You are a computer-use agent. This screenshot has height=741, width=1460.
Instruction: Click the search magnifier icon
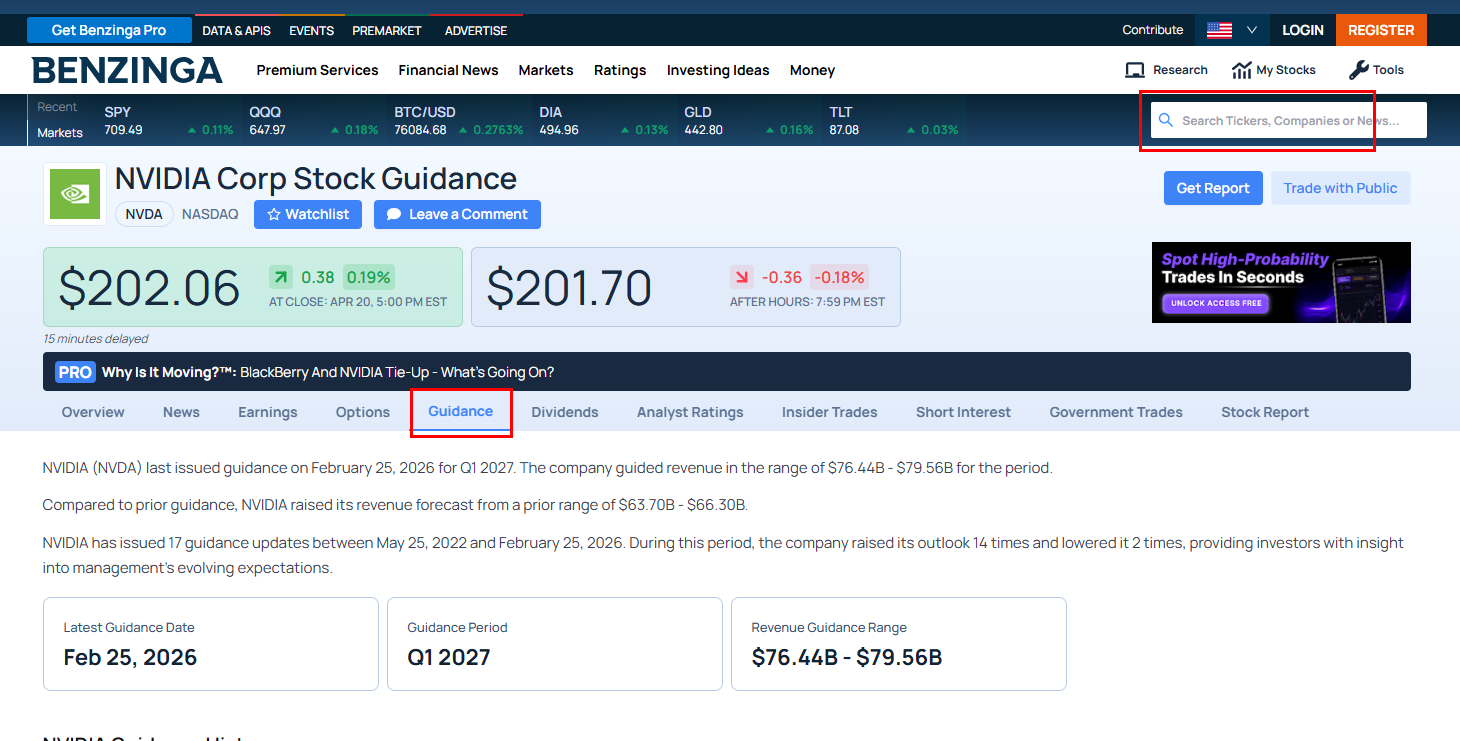(x=1165, y=120)
